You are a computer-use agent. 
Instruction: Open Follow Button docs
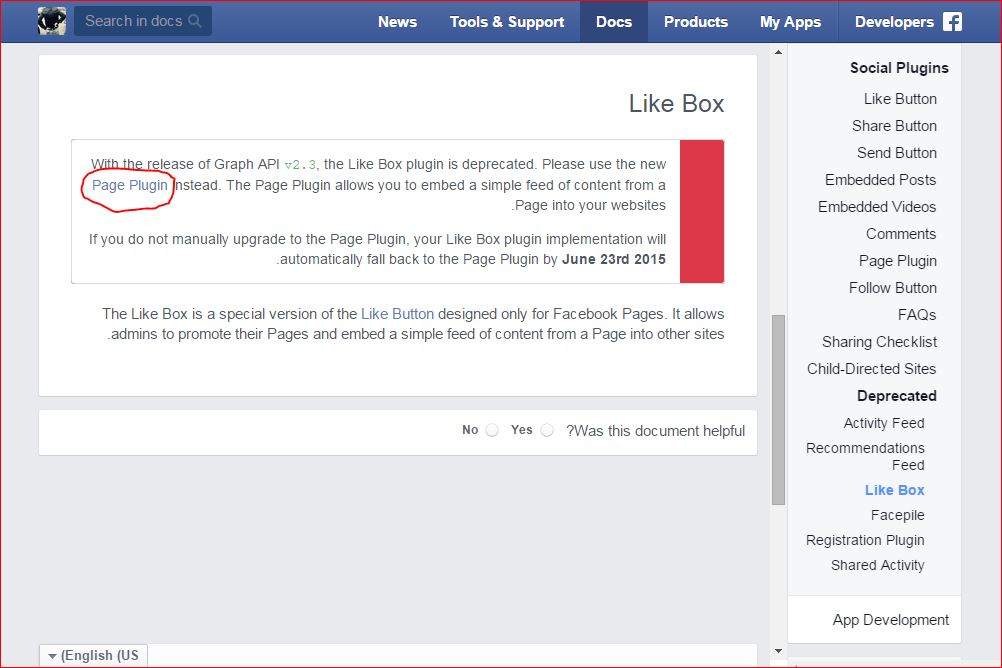893,288
